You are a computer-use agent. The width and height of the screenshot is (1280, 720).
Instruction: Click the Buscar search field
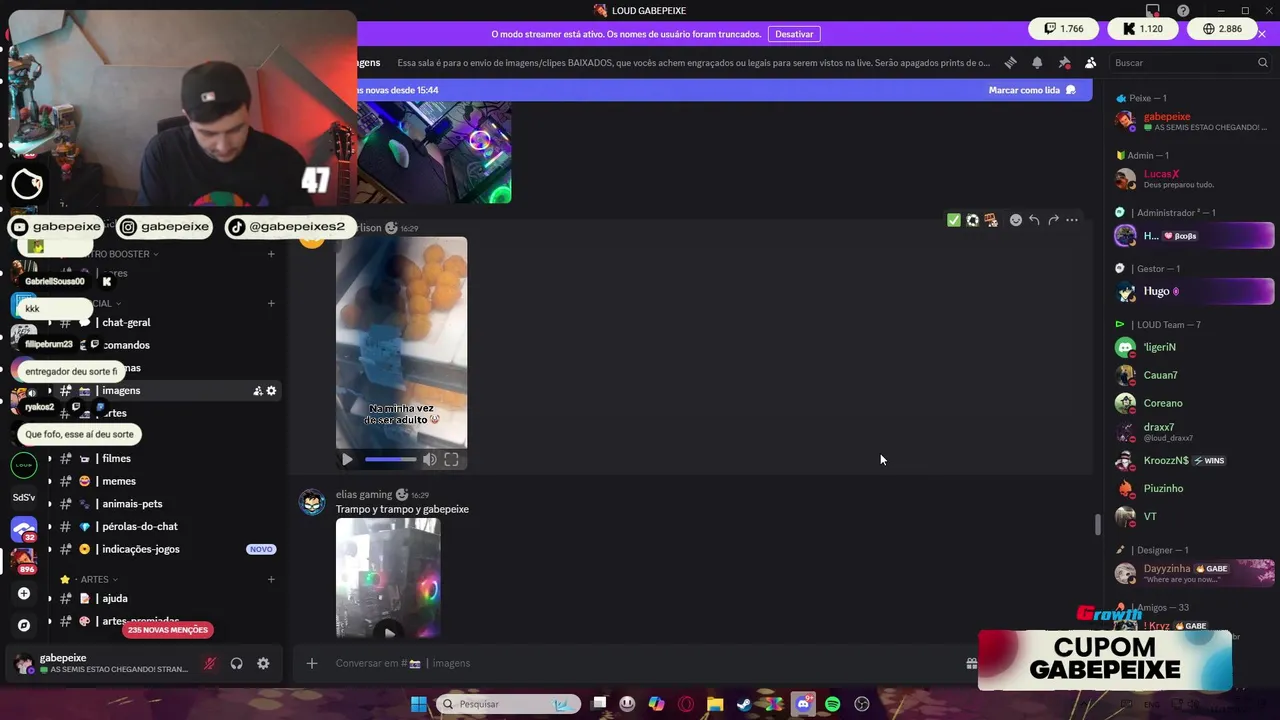(1190, 62)
